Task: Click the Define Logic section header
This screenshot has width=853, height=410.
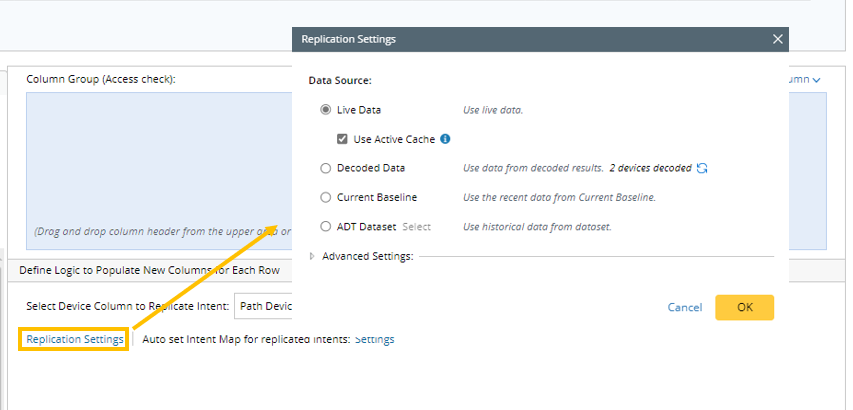Action: tap(150, 270)
